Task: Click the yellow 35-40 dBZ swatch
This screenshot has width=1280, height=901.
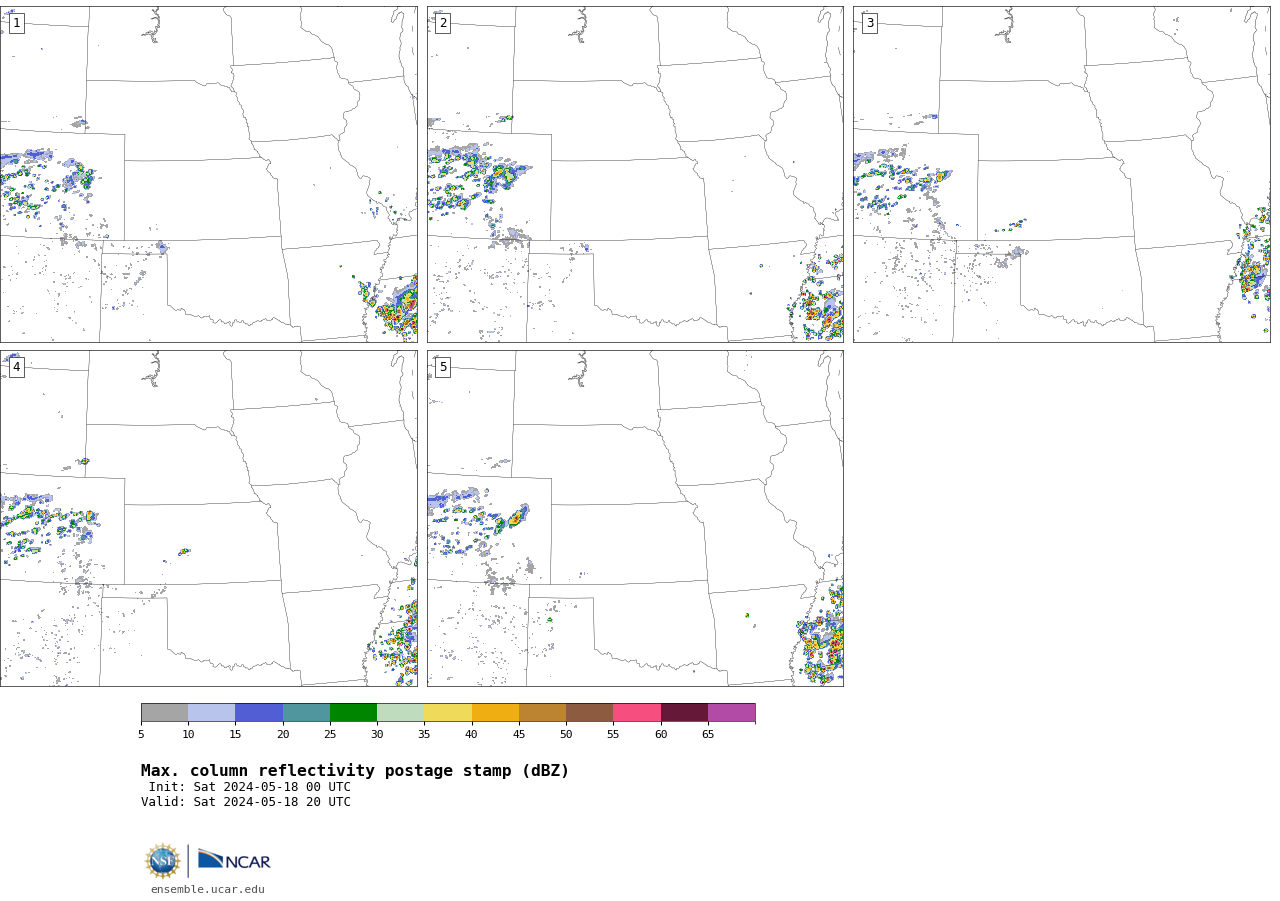Action: 448,712
